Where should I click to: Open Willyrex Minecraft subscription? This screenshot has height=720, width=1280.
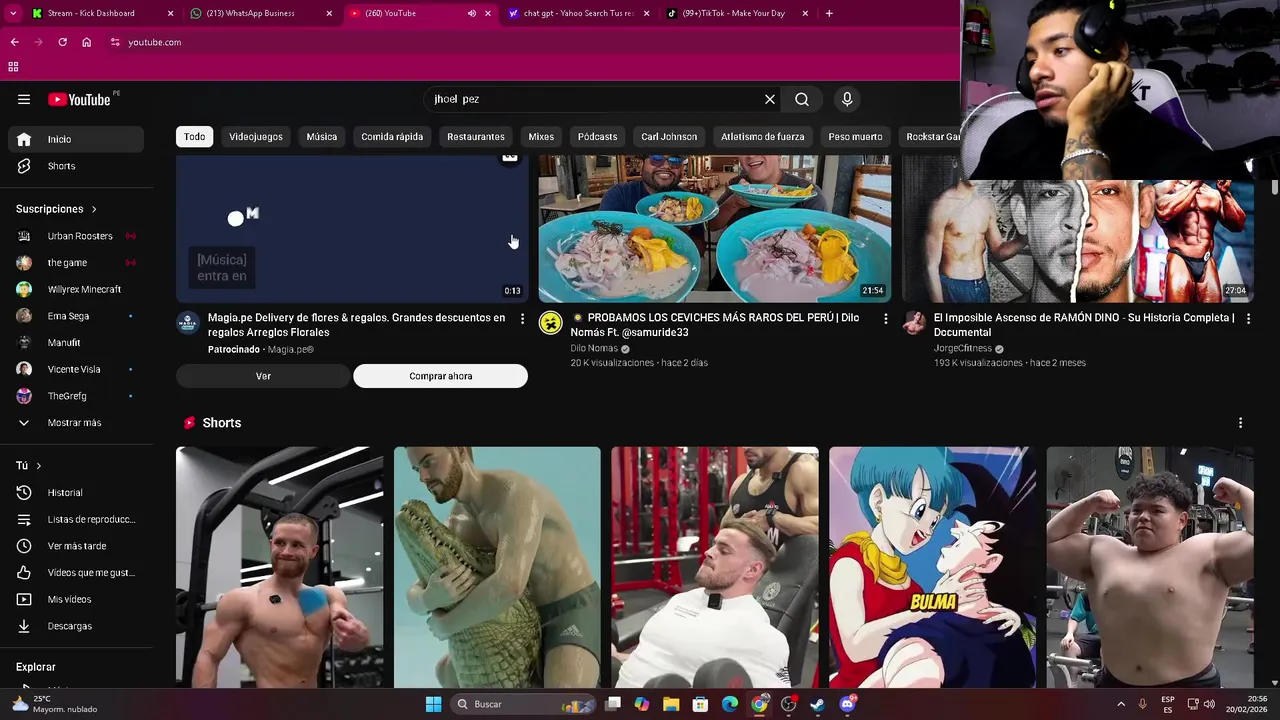click(x=76, y=289)
